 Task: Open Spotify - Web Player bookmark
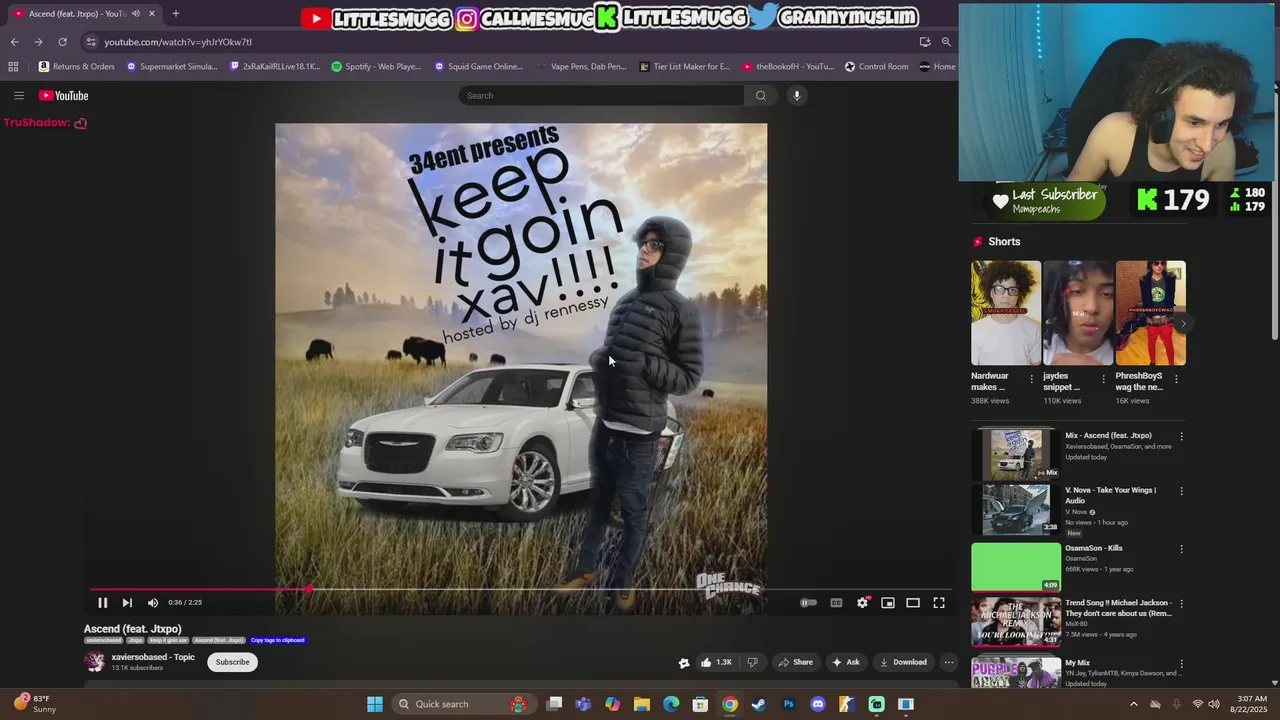click(376, 67)
